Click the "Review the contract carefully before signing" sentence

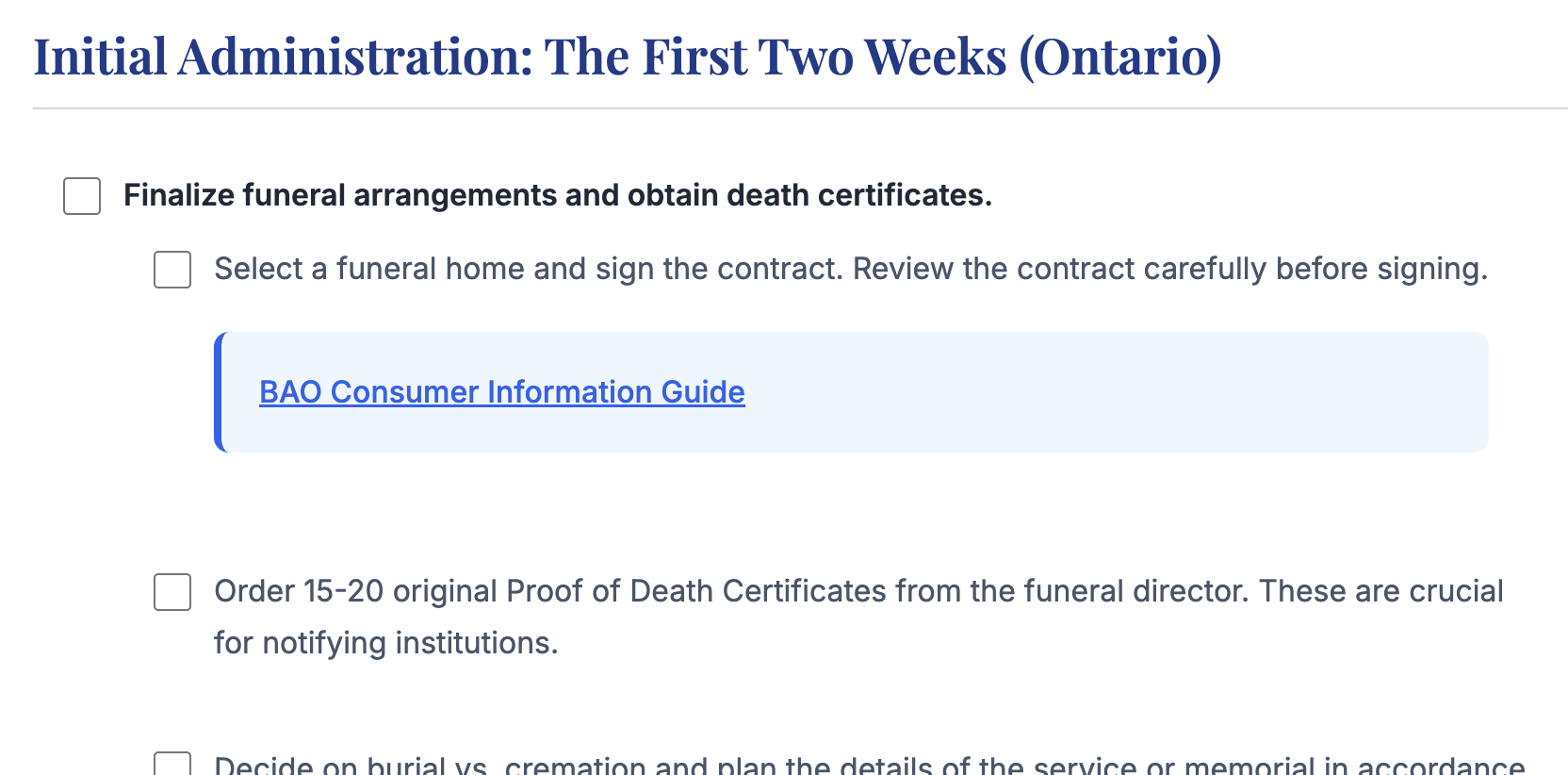tap(1168, 269)
